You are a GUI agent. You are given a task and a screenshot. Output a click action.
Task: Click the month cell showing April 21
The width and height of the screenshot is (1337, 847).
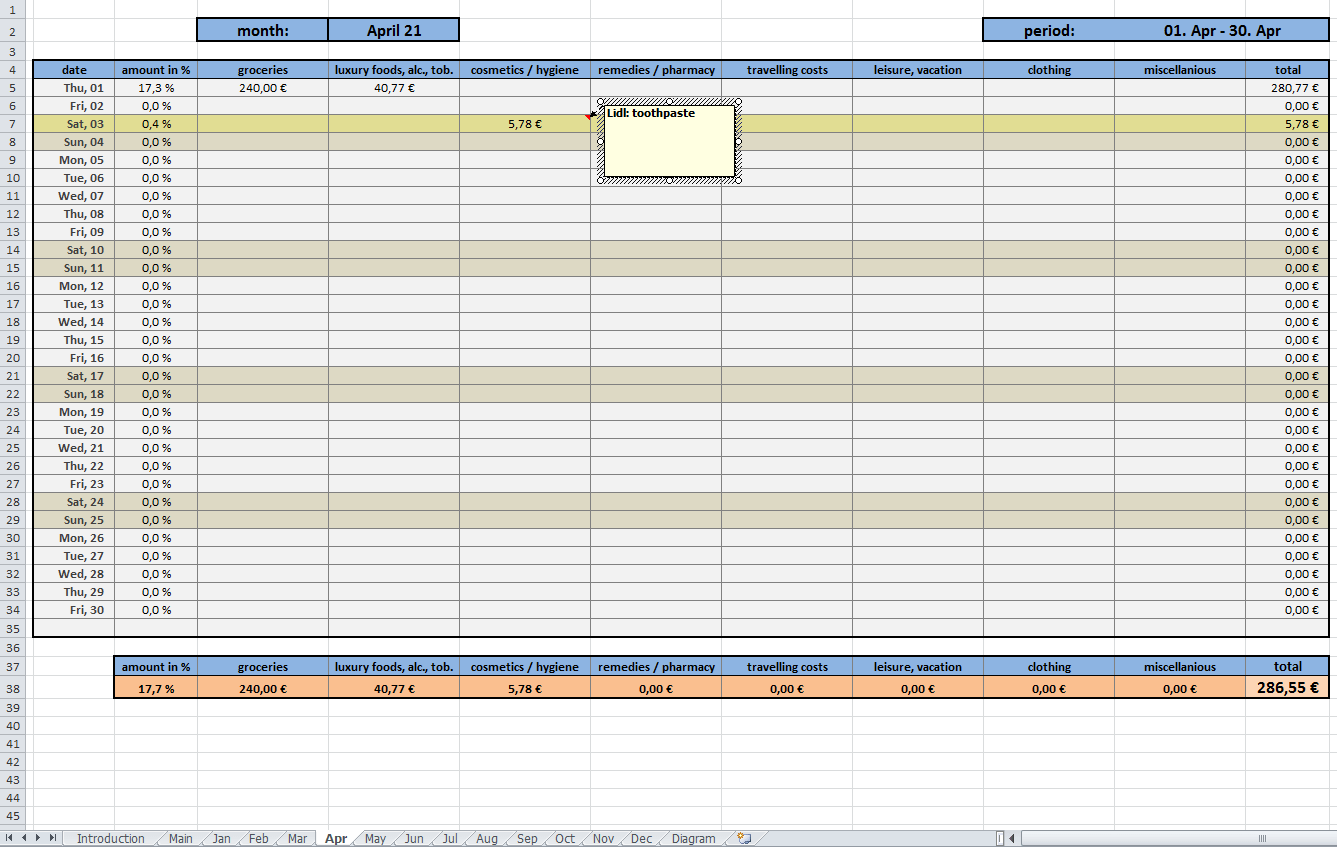pyautogui.click(x=393, y=30)
